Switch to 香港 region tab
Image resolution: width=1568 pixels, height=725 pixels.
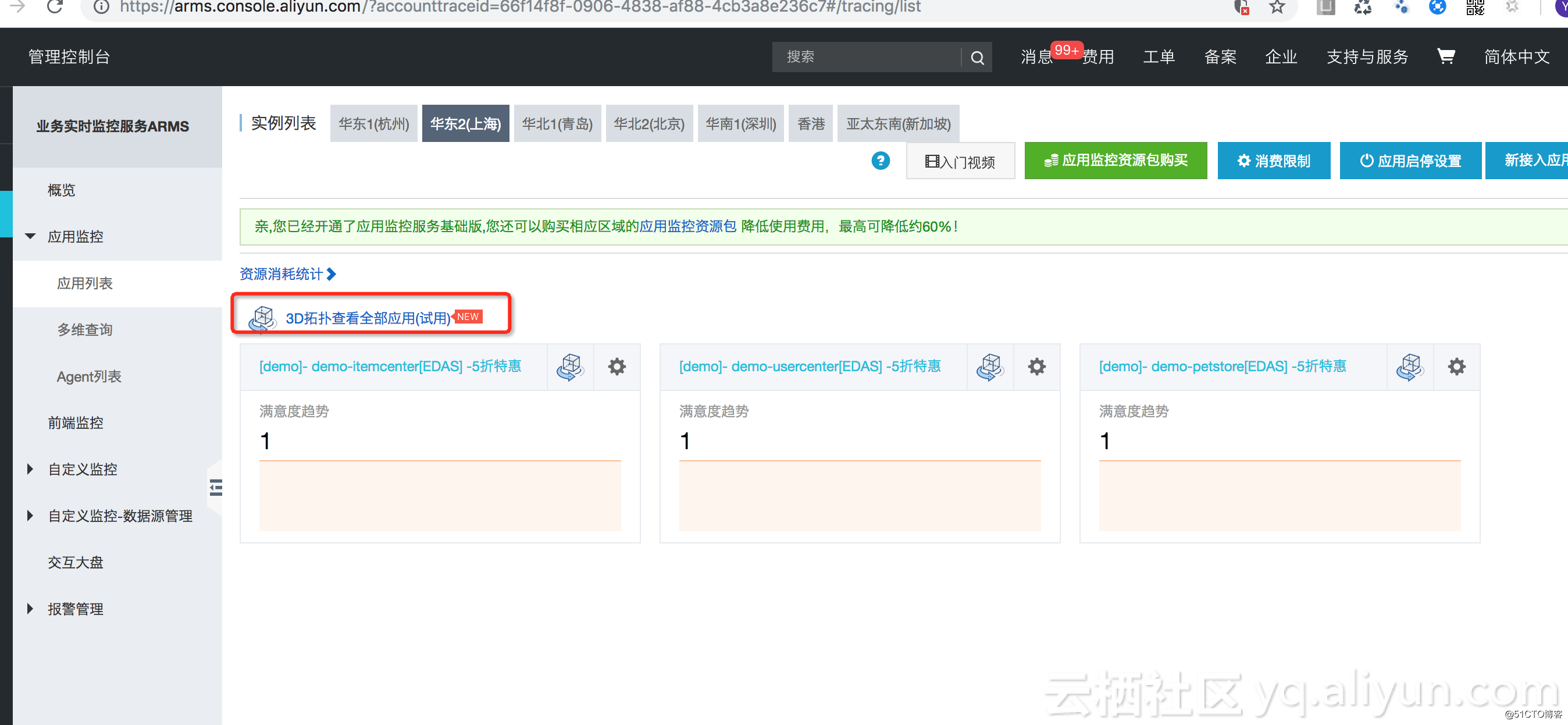[811, 123]
